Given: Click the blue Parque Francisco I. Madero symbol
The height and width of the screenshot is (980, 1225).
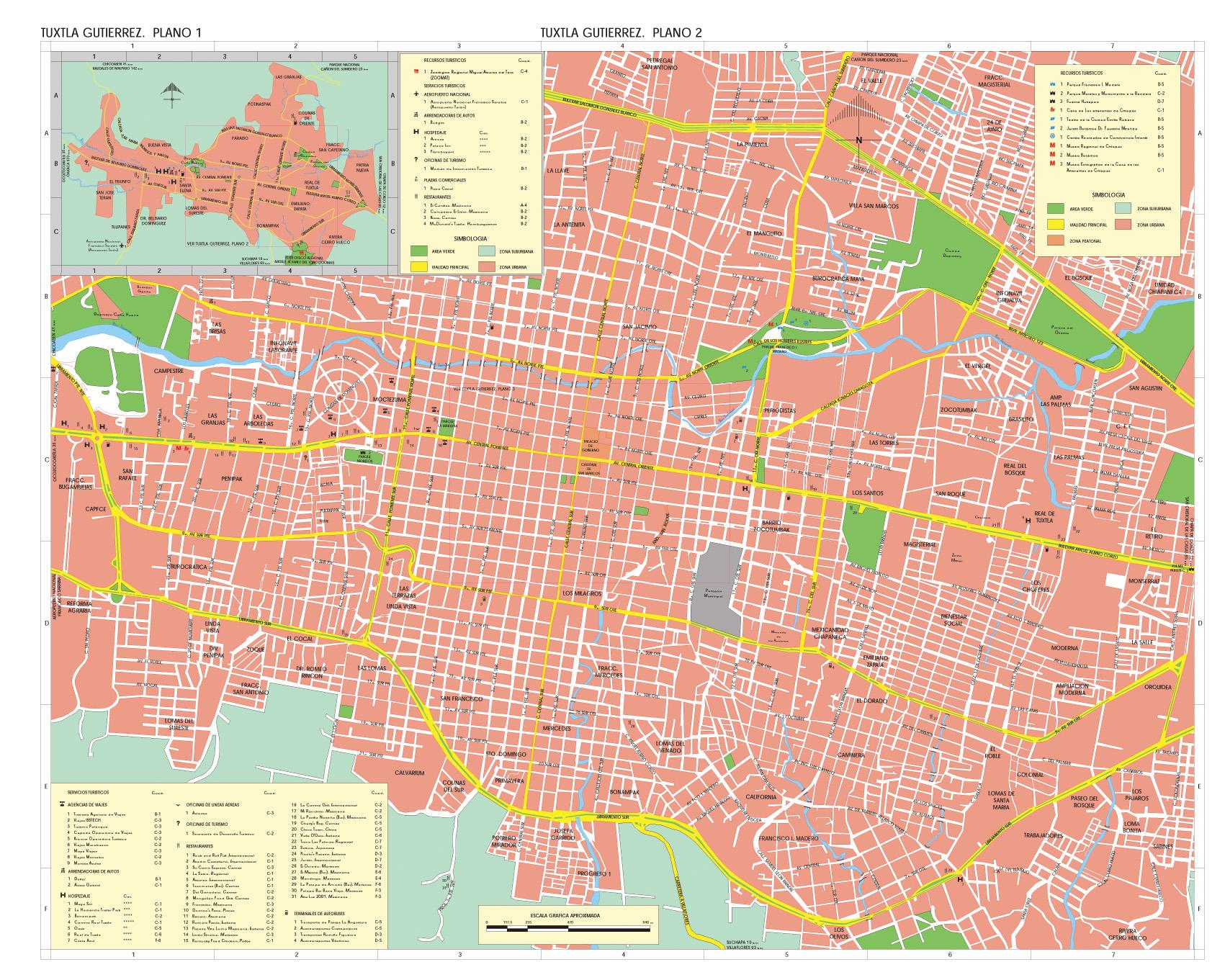Looking at the screenshot, I should (1052, 84).
